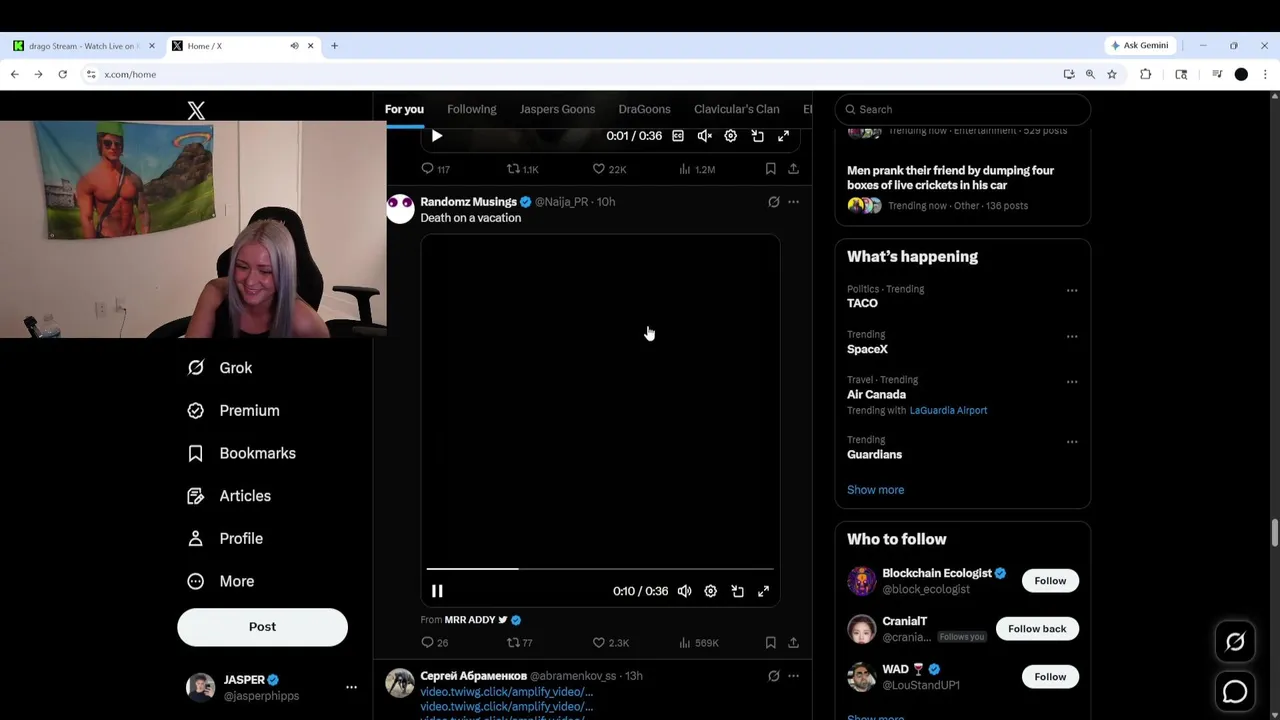Repost the post with 1.1K reposts
Viewport: 1280px width, 720px height.
click(x=522, y=169)
